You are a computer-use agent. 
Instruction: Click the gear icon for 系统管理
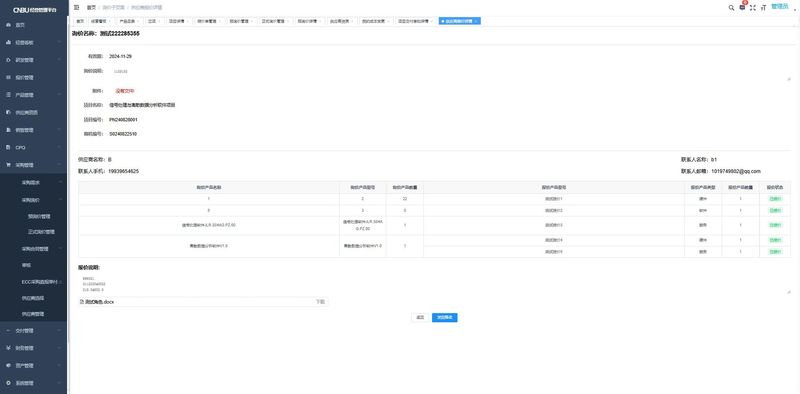8,383
